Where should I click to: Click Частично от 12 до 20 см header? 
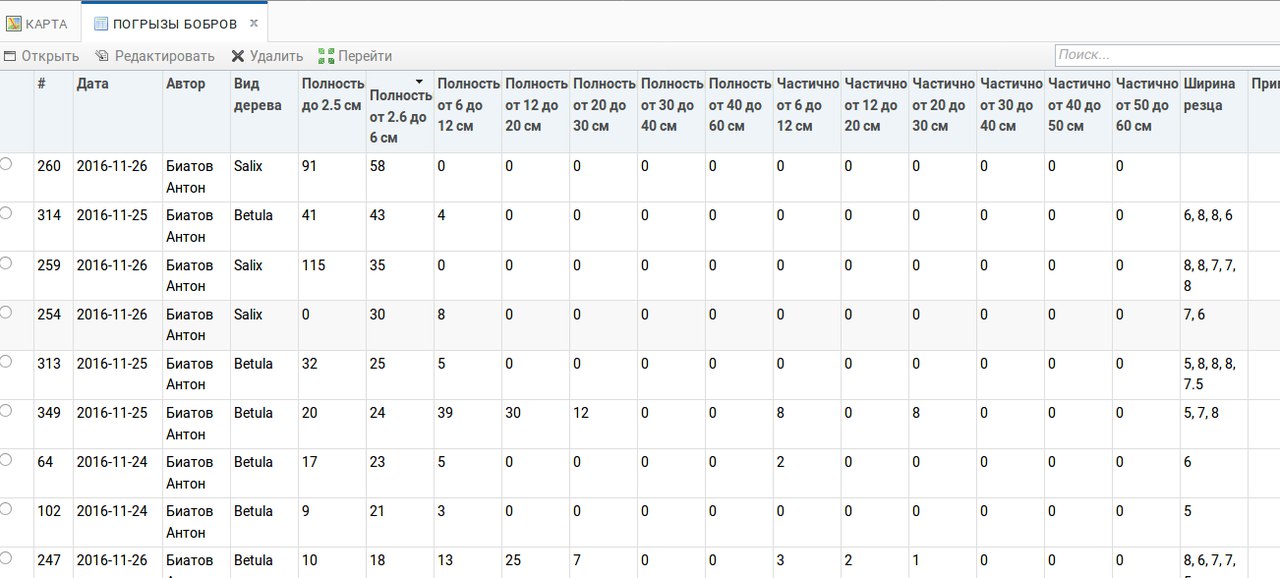[876, 111]
